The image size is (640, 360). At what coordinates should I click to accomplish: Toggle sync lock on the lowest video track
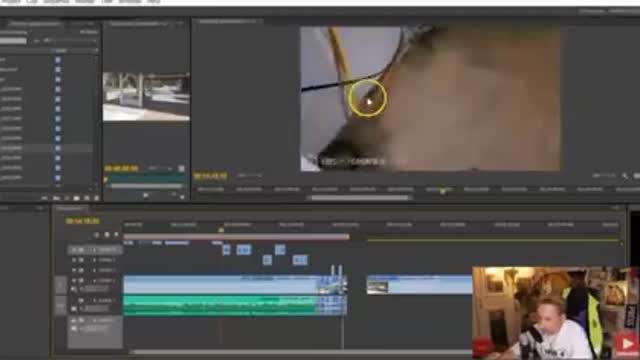click(81, 281)
